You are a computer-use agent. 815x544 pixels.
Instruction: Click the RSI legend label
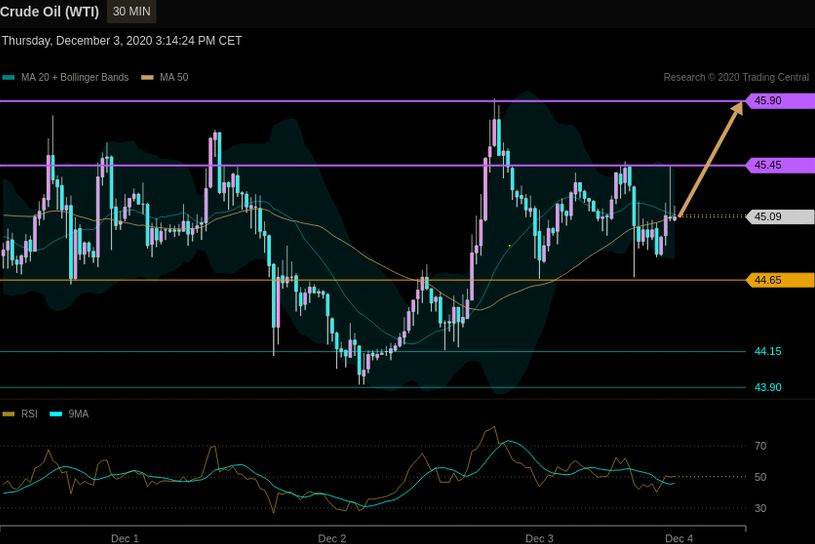pos(29,414)
